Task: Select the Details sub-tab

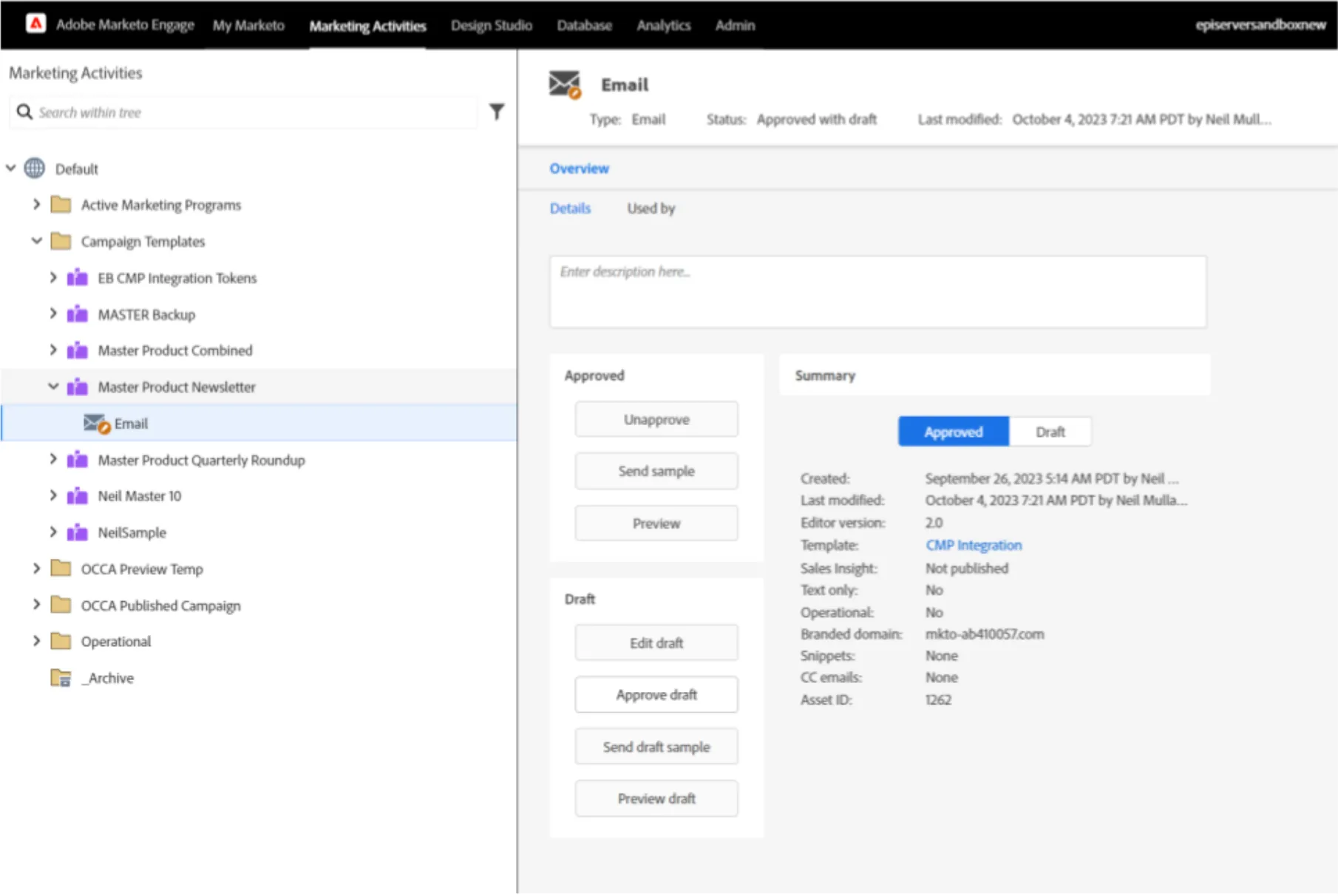Action: click(x=570, y=208)
